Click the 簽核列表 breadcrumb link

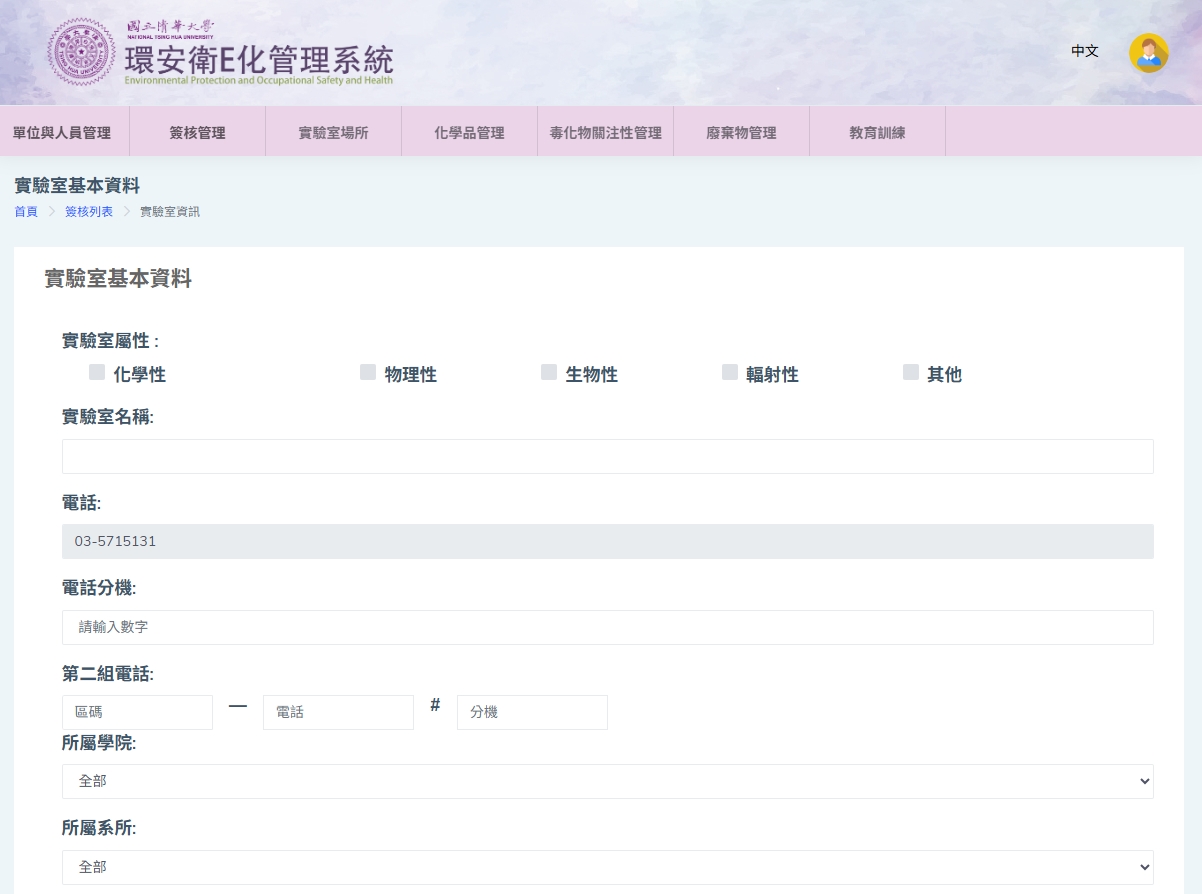coord(89,212)
